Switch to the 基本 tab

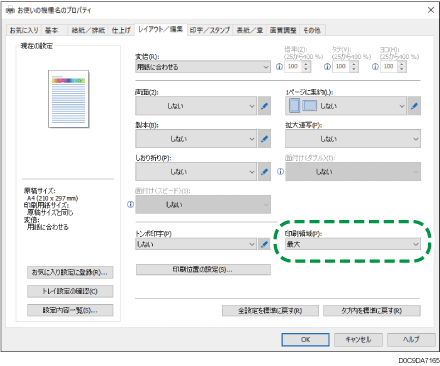click(x=52, y=30)
